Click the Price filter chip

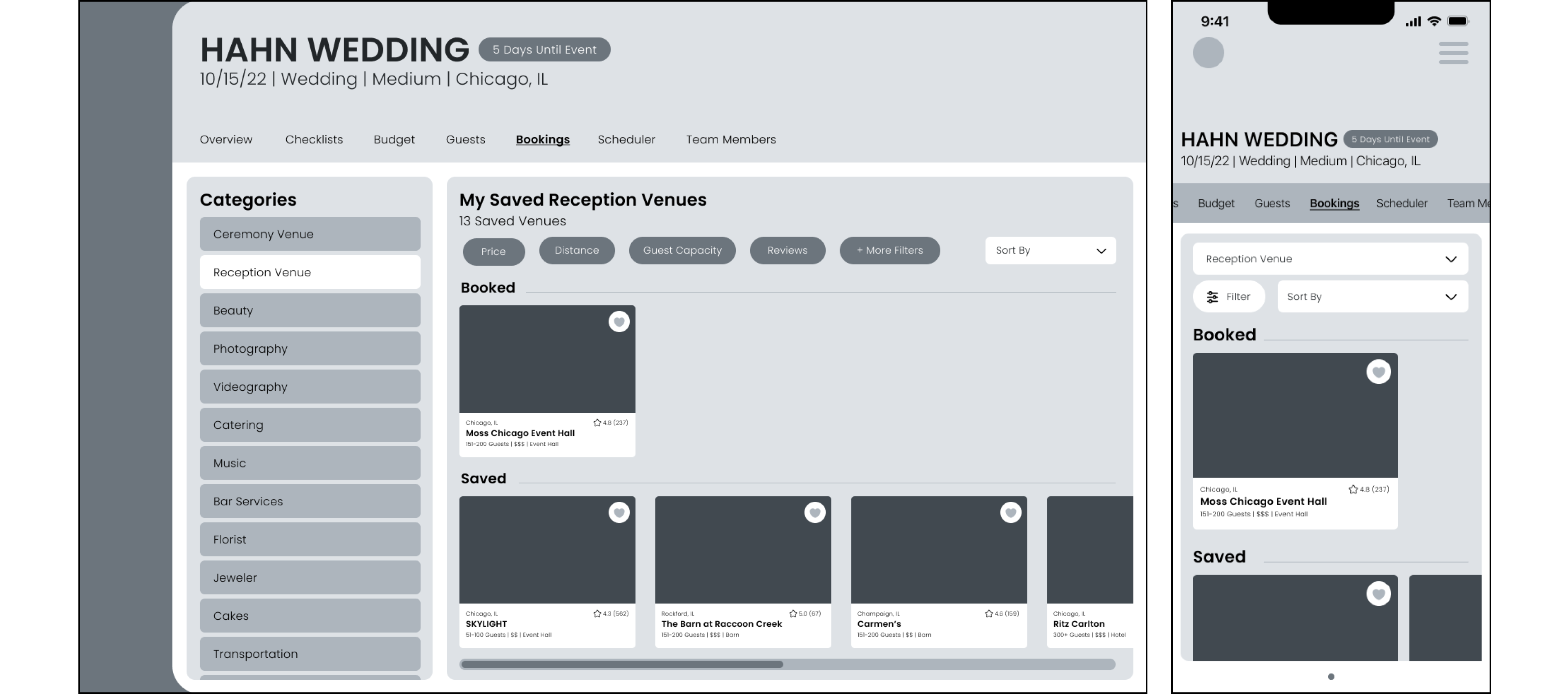point(494,252)
